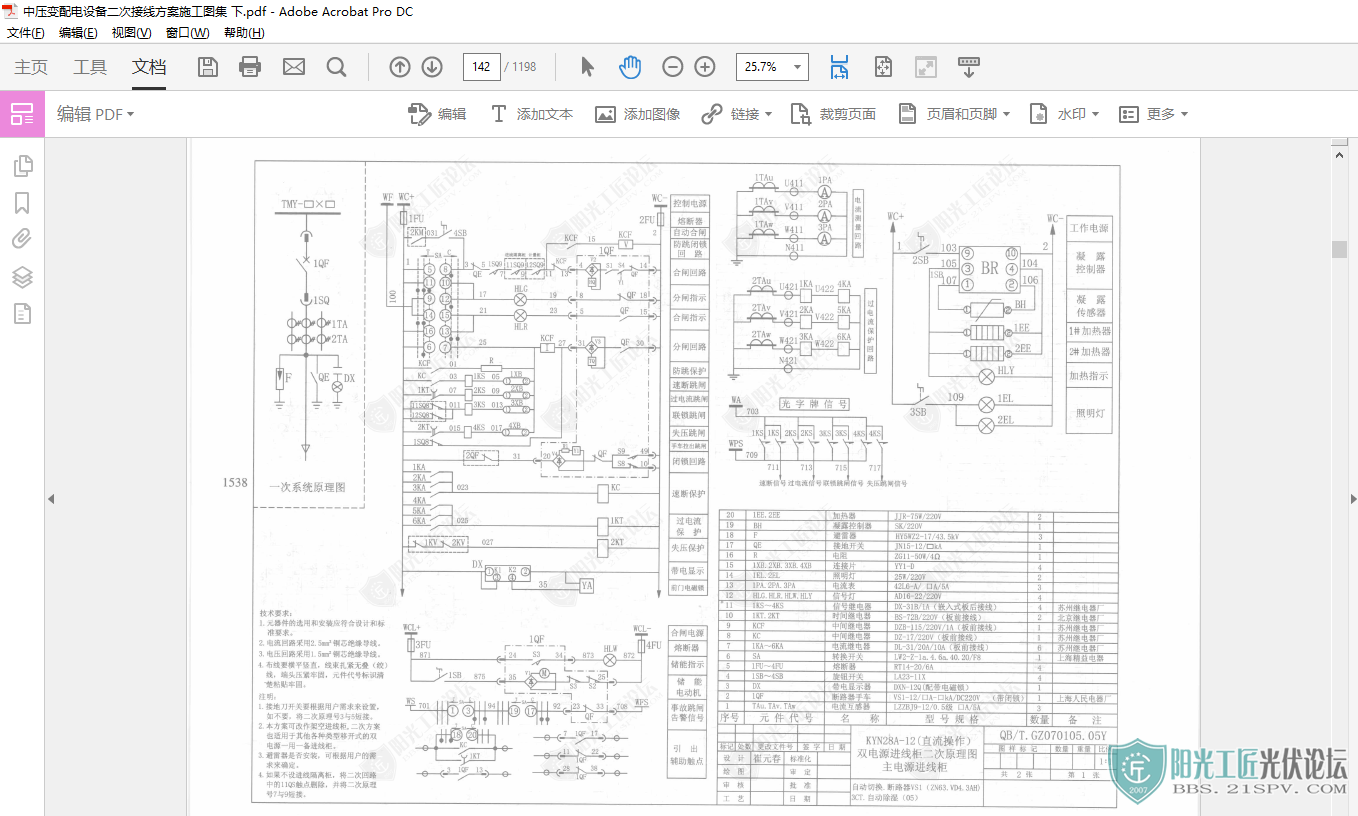Viewport: 1358px width, 816px height.
Task: Open the 帮助(H) menu
Action: 244,33
